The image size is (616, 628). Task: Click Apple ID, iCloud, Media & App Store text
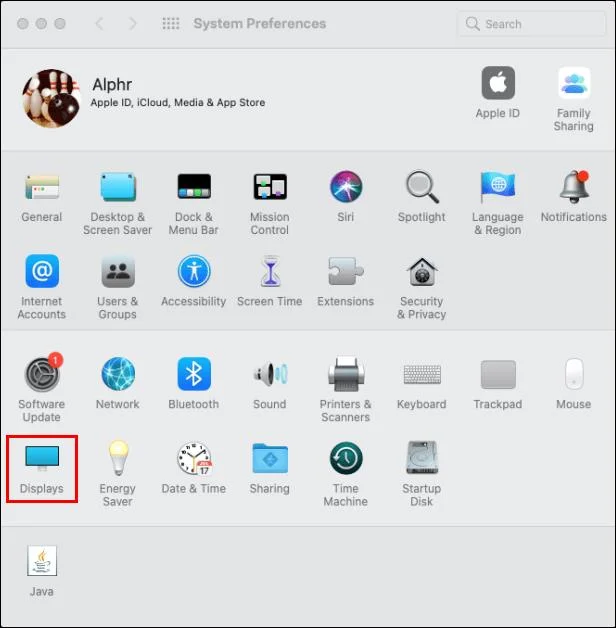tap(178, 103)
